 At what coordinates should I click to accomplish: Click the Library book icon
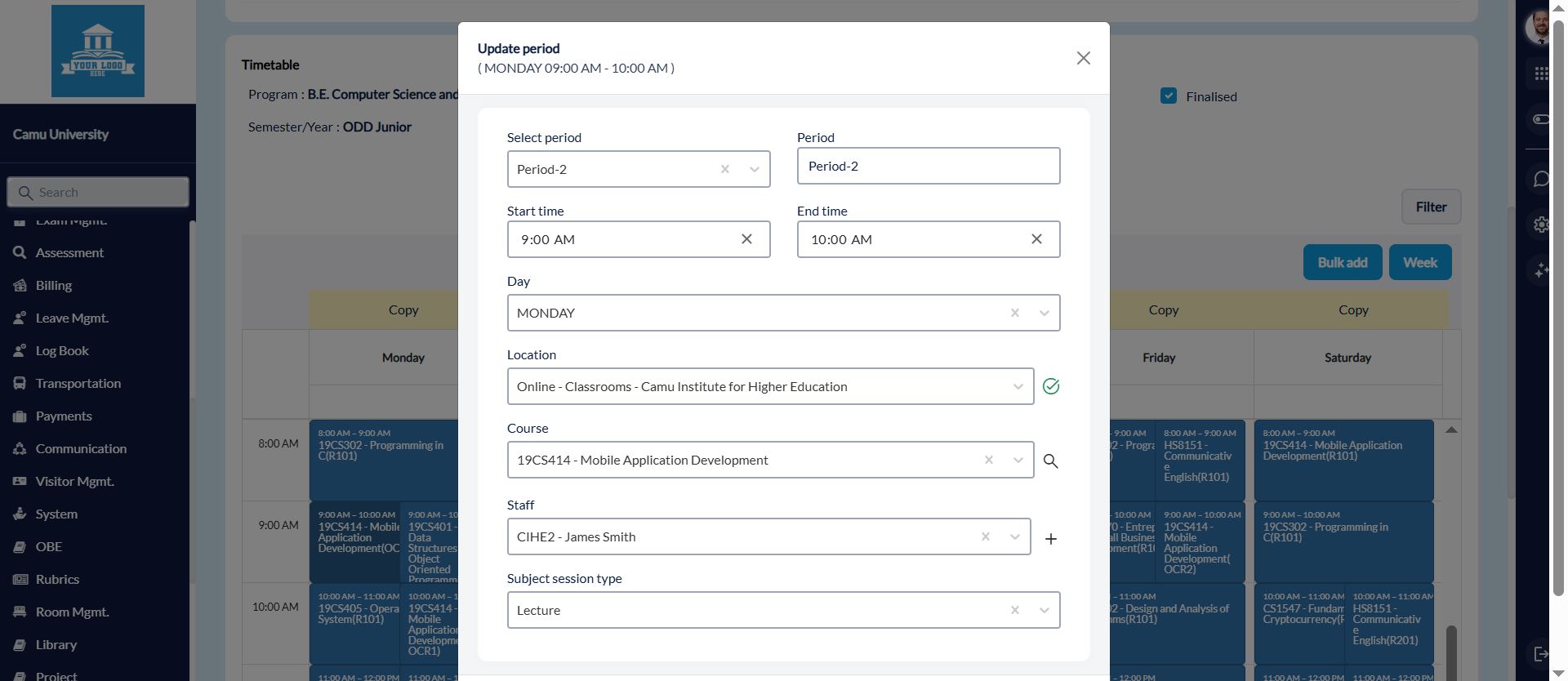tap(20, 644)
